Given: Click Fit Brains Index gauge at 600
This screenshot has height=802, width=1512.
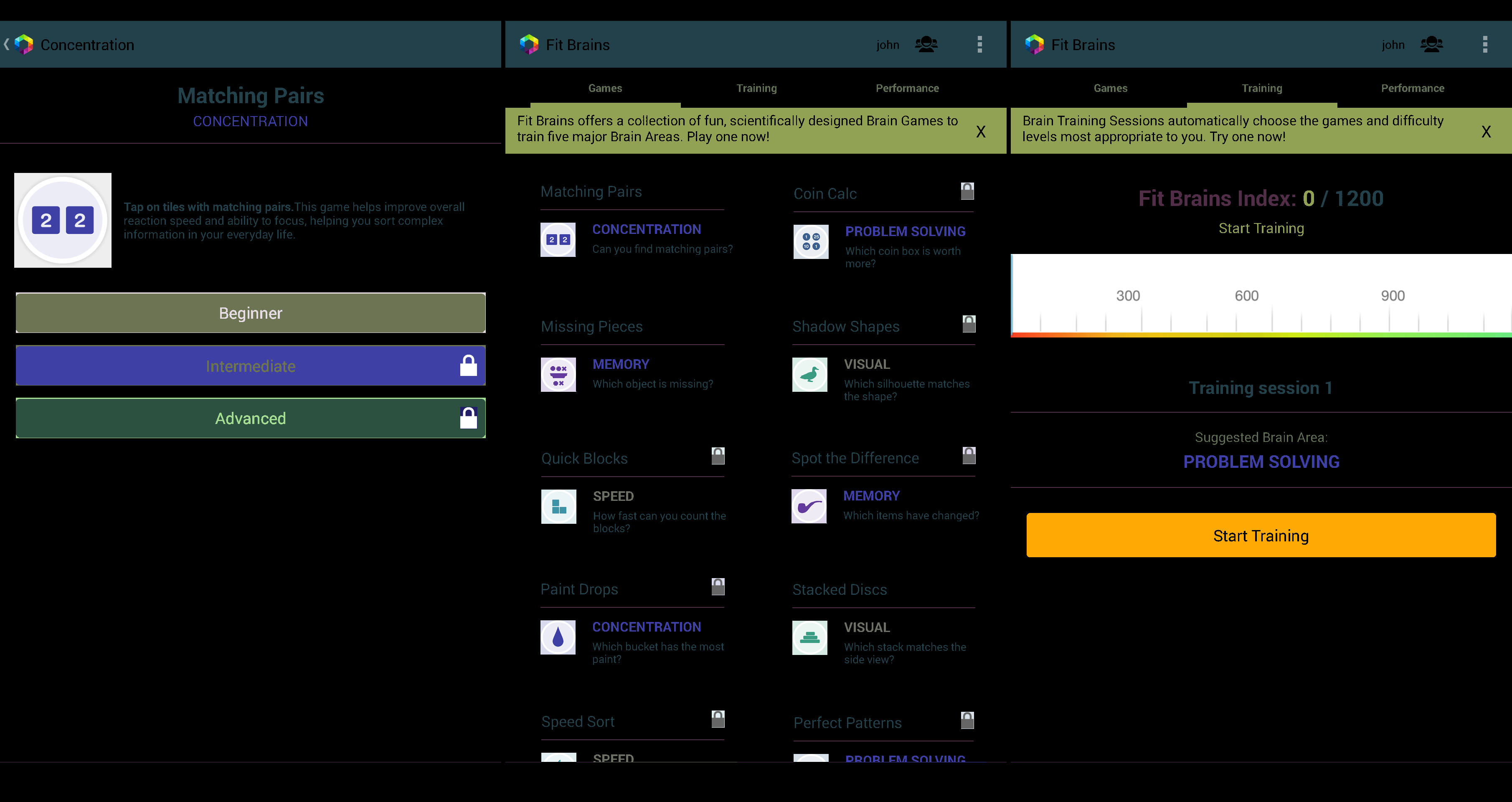Looking at the screenshot, I should pos(1247,296).
